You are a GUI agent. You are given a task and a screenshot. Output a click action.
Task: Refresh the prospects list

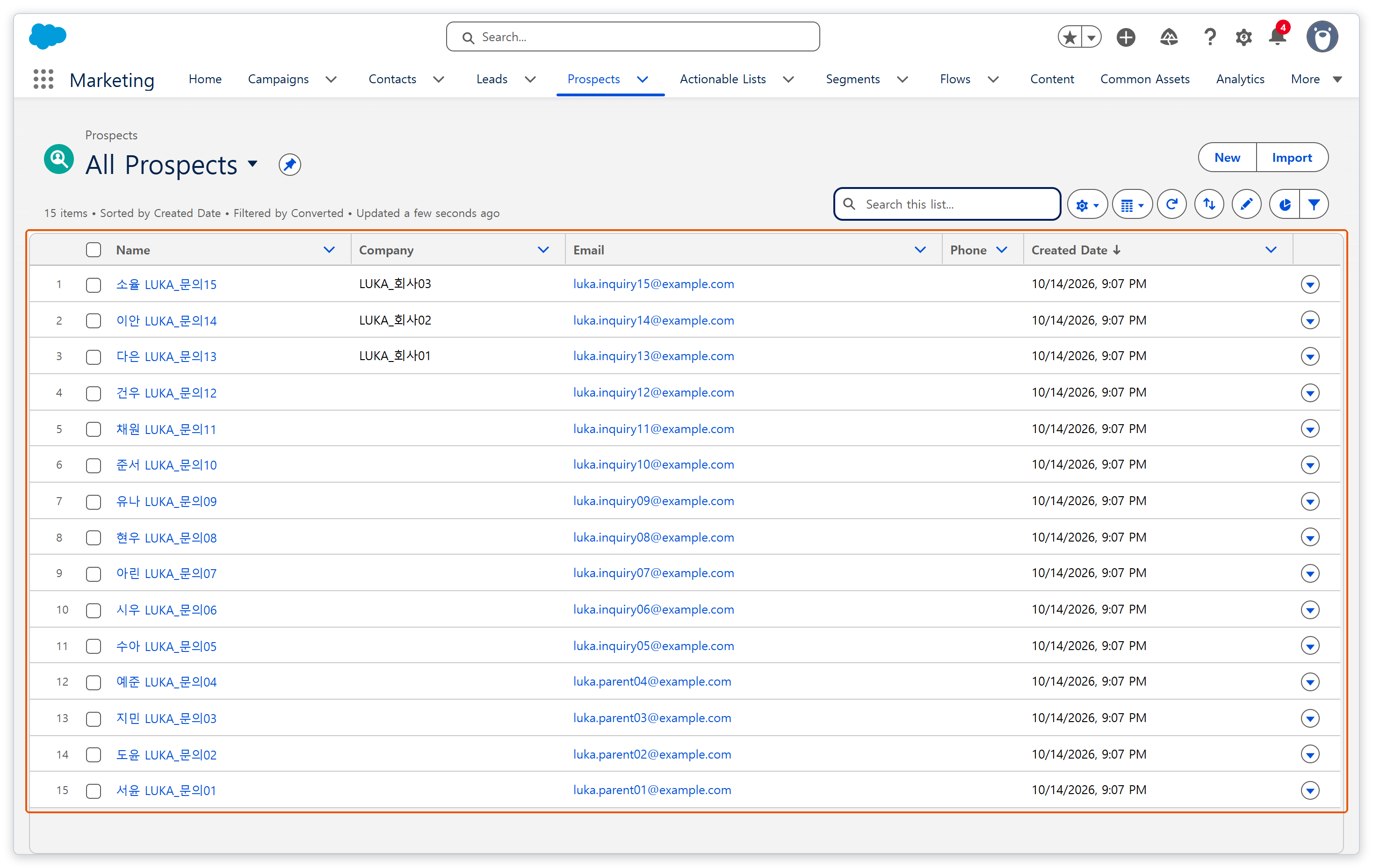(1172, 204)
